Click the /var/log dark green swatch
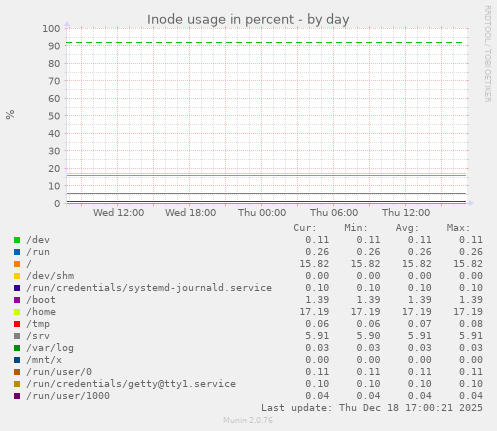This screenshot has width=497, height=431. click(x=17, y=348)
